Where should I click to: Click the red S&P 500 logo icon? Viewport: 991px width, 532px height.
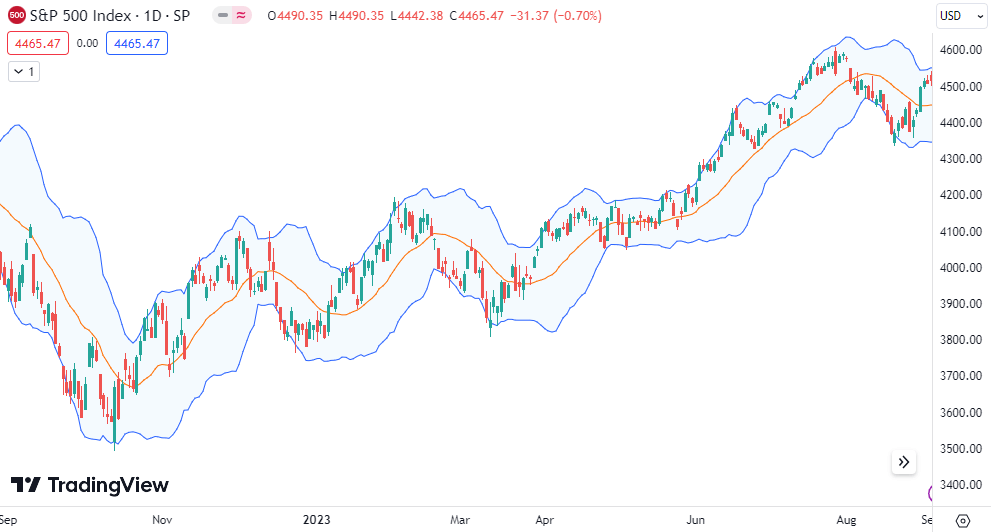(16, 15)
